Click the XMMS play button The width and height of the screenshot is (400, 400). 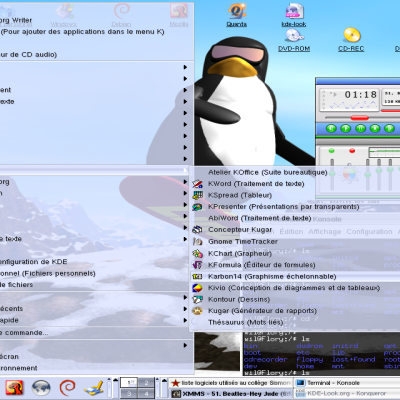click(x=346, y=128)
